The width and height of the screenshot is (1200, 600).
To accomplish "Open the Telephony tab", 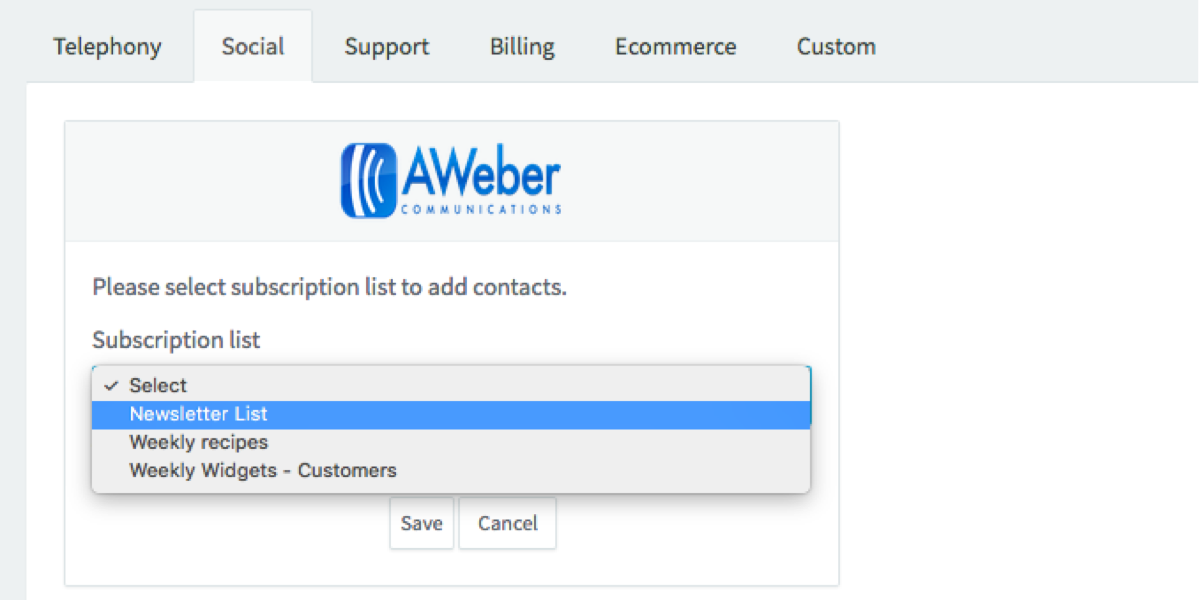I will [x=107, y=47].
